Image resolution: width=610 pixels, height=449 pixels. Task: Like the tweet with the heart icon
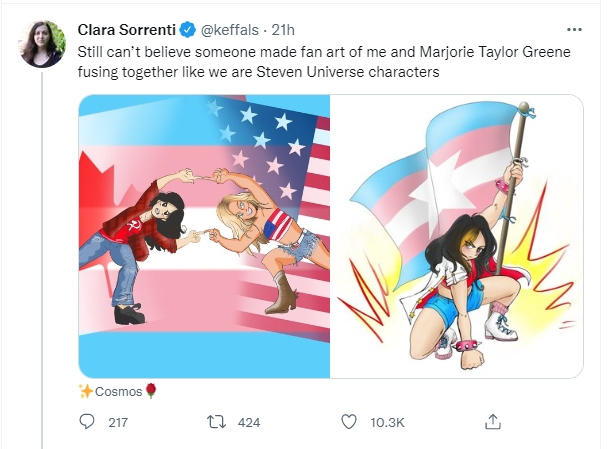(348, 423)
